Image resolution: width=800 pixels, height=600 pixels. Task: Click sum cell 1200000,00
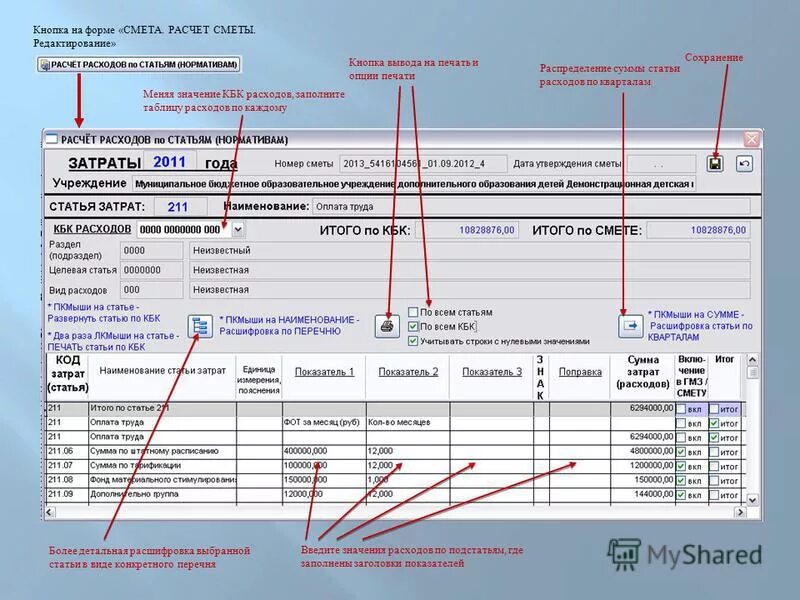643,465
